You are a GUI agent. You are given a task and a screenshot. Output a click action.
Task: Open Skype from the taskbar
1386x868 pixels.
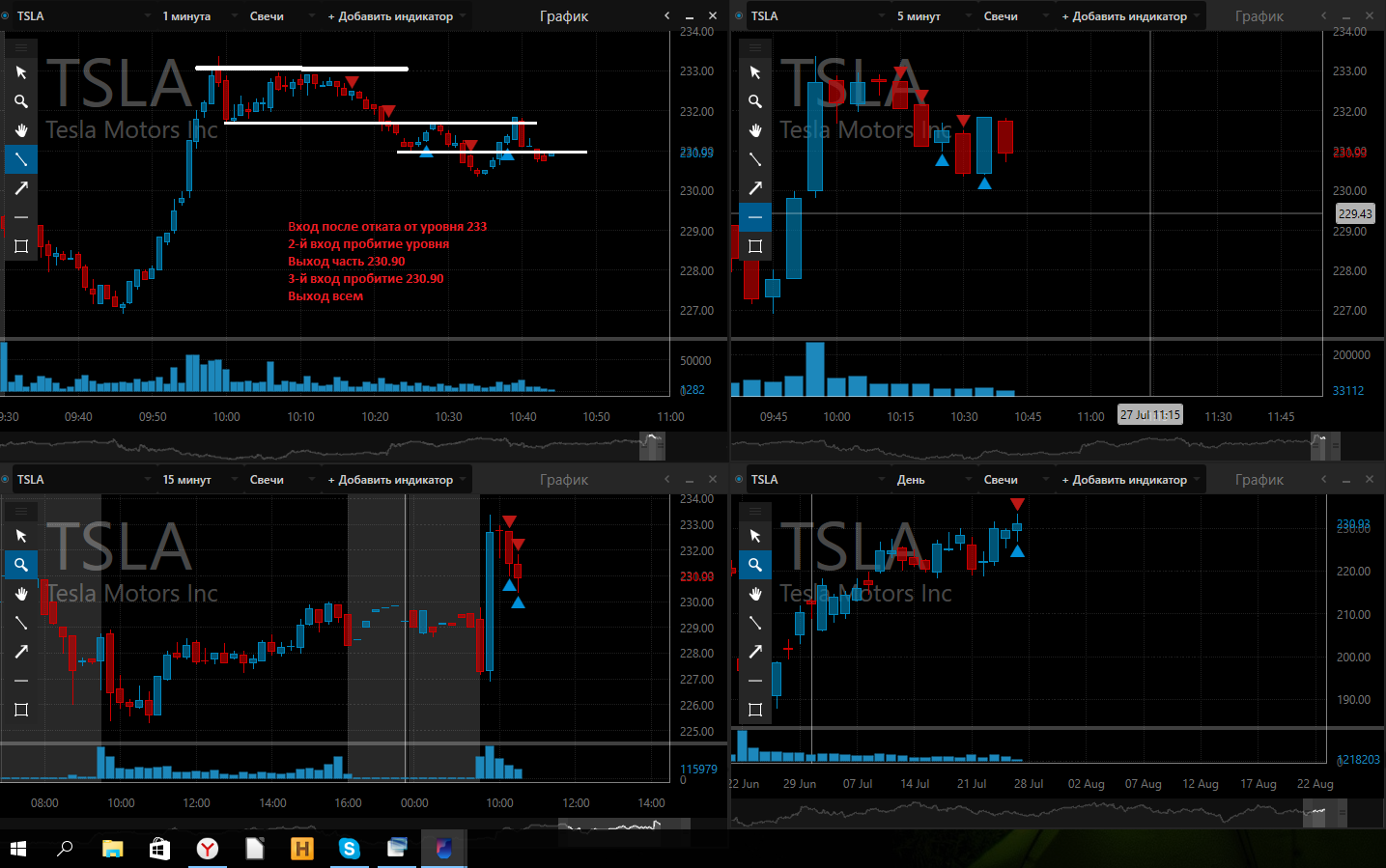click(x=350, y=849)
